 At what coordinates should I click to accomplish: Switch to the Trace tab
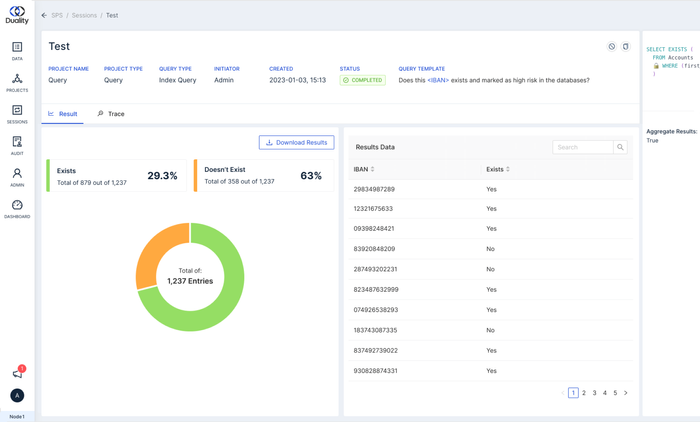[111, 114]
